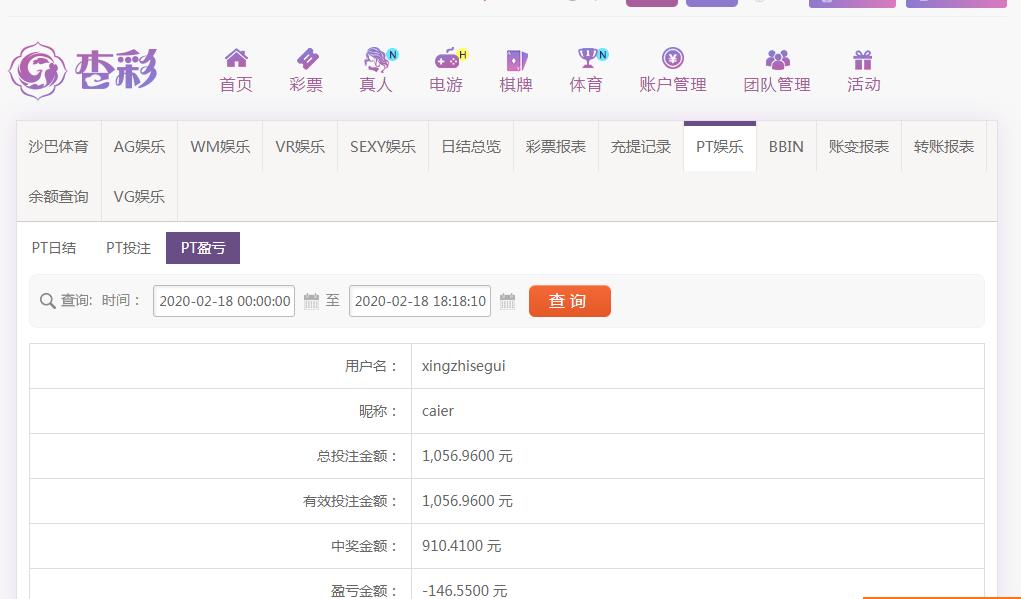The height and width of the screenshot is (599, 1021).
Task: Click the 团队管理 team icon
Action: (777, 59)
